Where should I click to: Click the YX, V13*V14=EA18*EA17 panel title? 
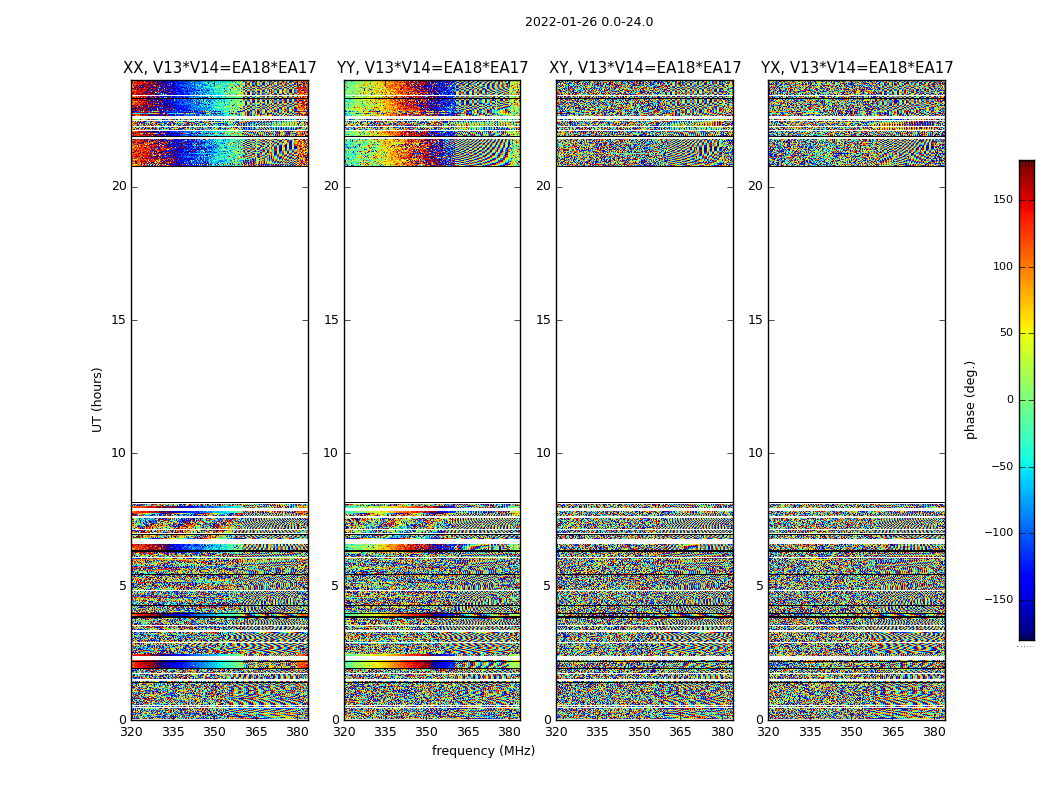(857, 68)
